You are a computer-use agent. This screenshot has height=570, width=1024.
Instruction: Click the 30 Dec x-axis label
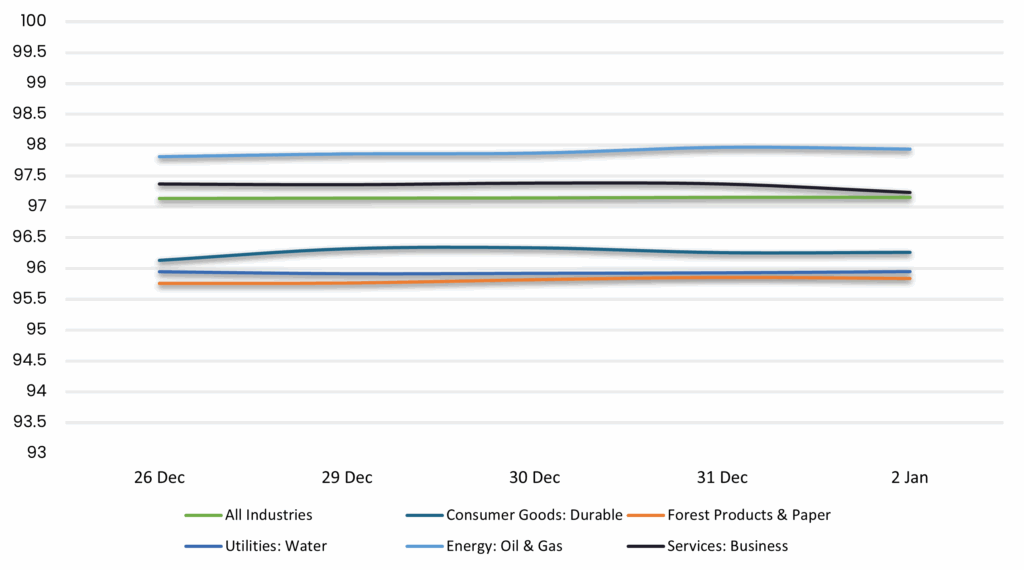point(534,478)
